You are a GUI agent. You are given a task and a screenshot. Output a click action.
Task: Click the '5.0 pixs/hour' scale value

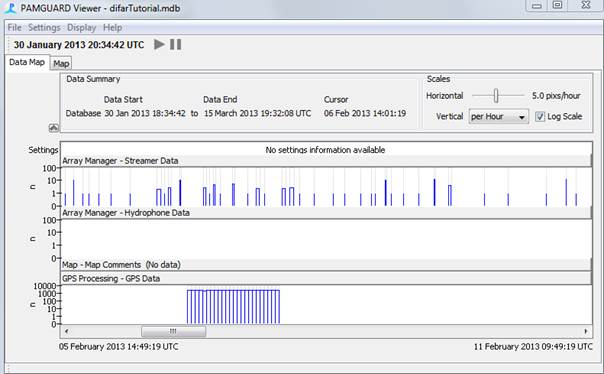(556, 96)
